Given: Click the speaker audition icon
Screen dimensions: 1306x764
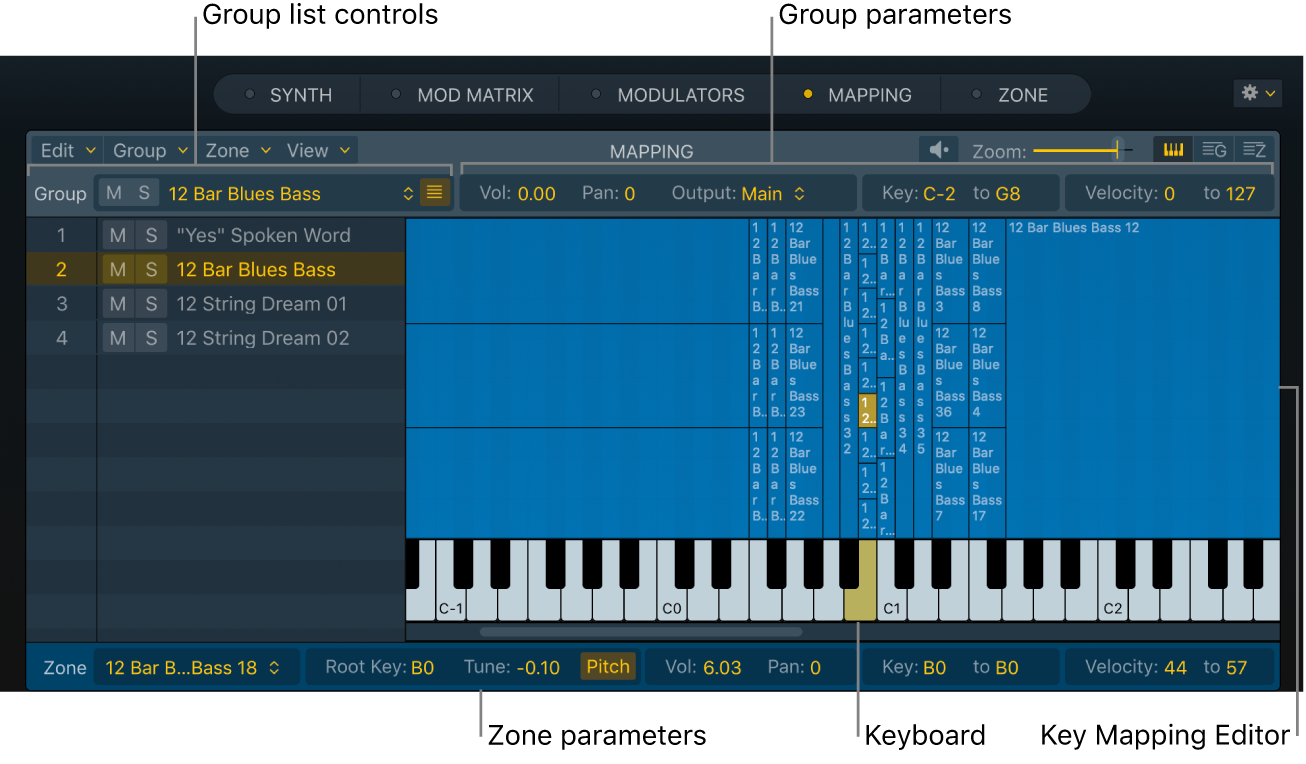Looking at the screenshot, I should tap(937, 149).
